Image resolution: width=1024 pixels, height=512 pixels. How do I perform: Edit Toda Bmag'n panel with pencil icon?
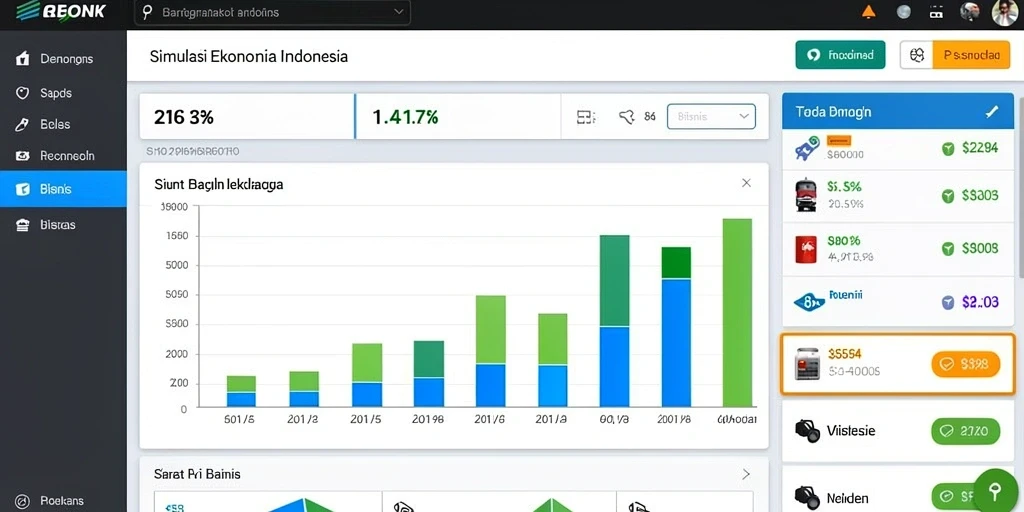tap(991, 112)
